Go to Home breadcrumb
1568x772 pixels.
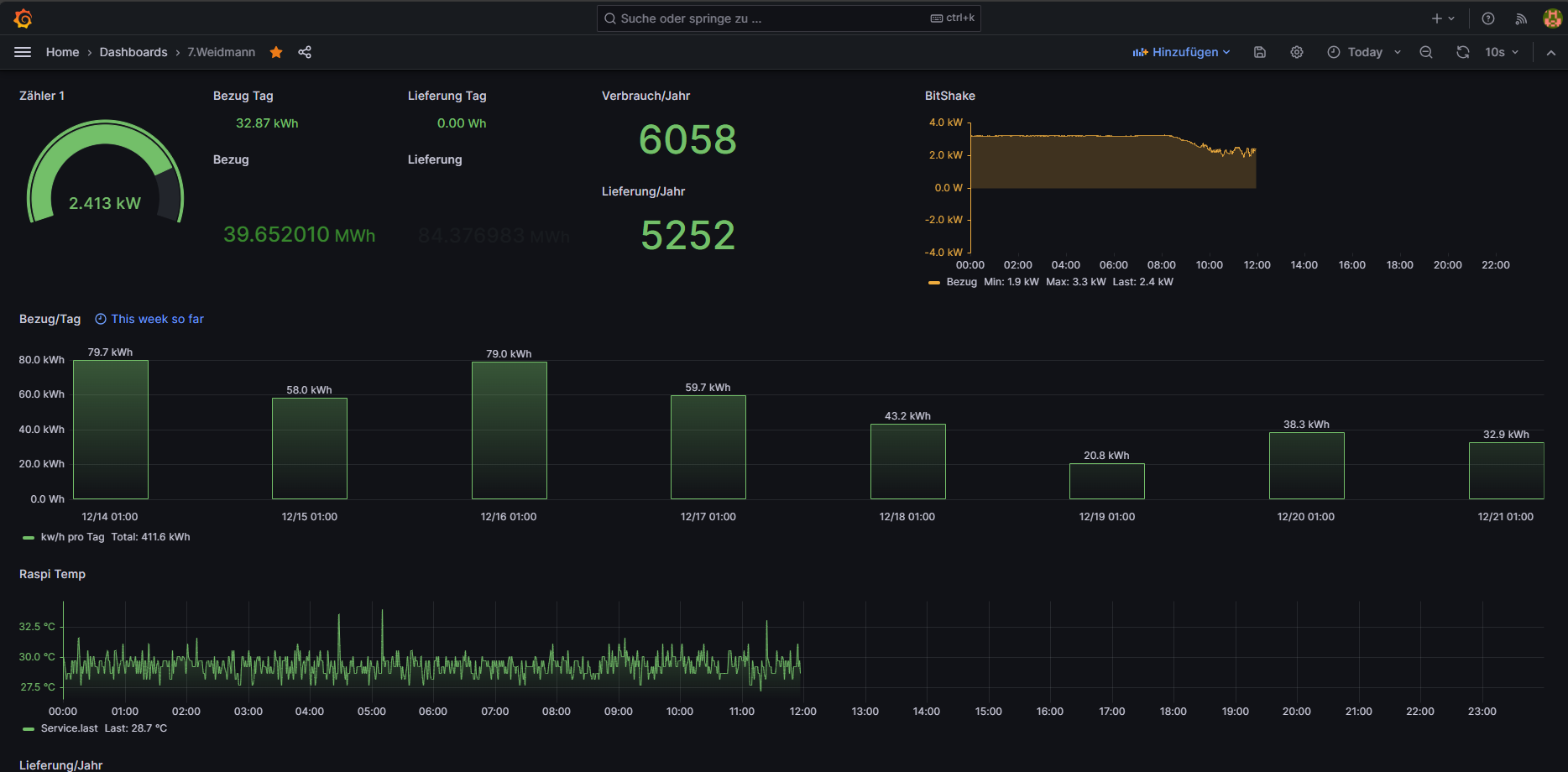click(62, 52)
